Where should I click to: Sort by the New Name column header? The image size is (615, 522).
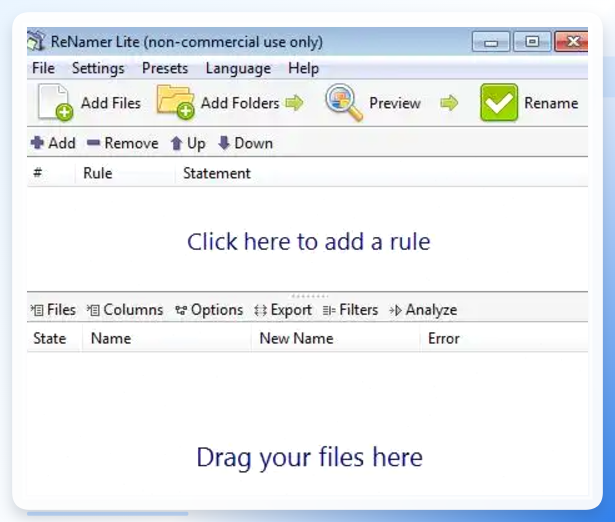335,338
